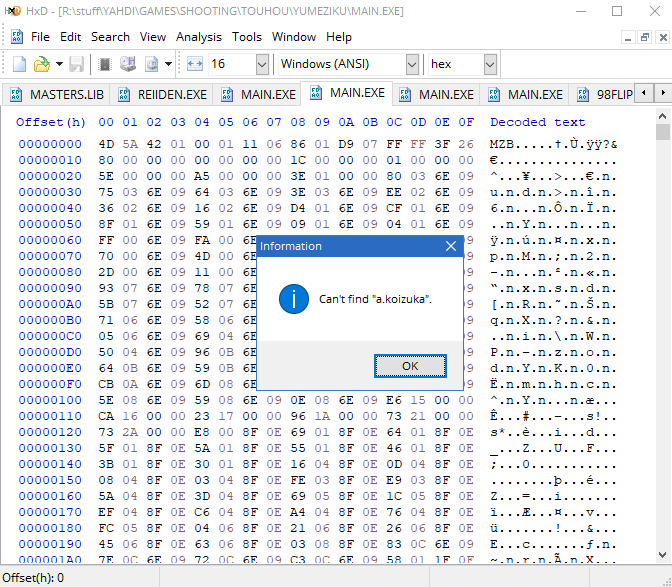Click the Open RAM memory chip icon

pos(105,64)
